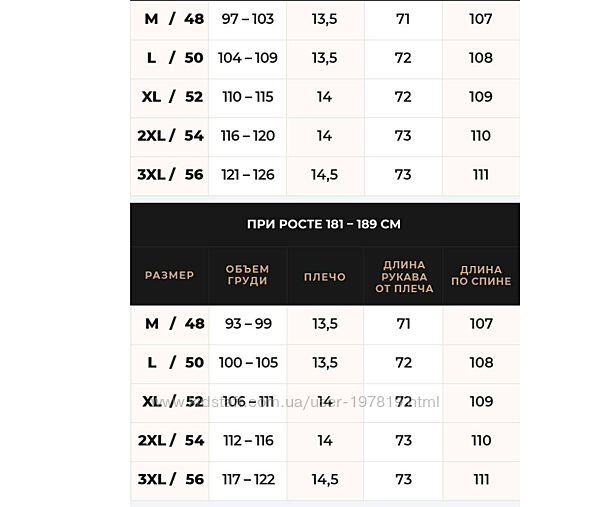Select the 117 – 122 chest value
600x507 pixels.
click(247, 480)
